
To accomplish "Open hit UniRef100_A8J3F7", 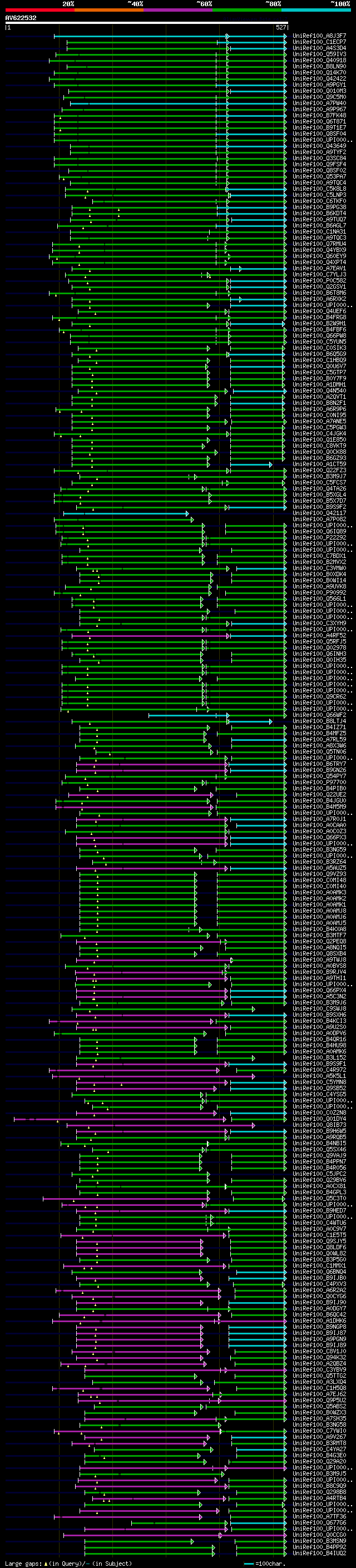I will 319,36.
